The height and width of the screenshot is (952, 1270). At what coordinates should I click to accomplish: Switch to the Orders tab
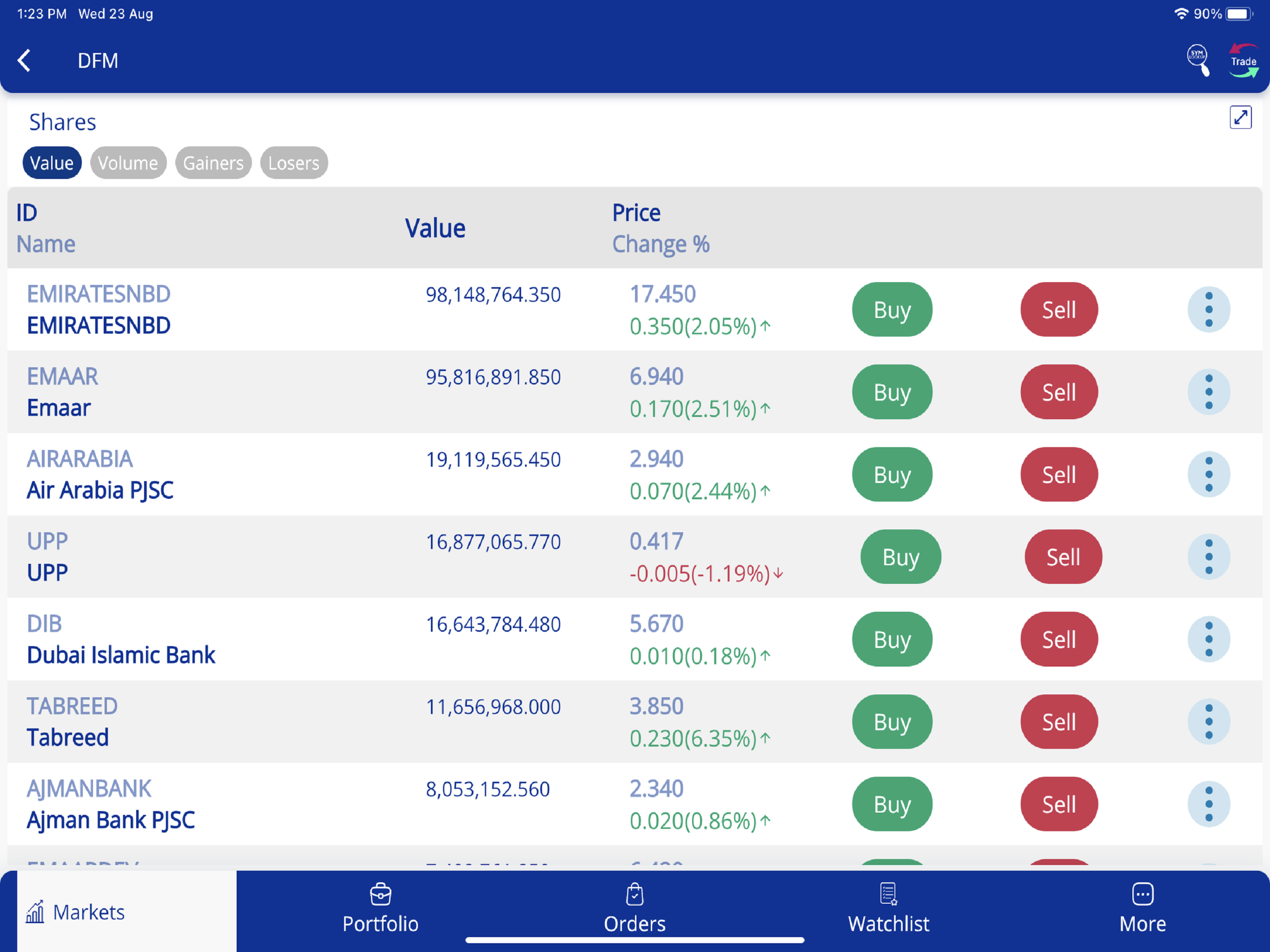coord(635,909)
